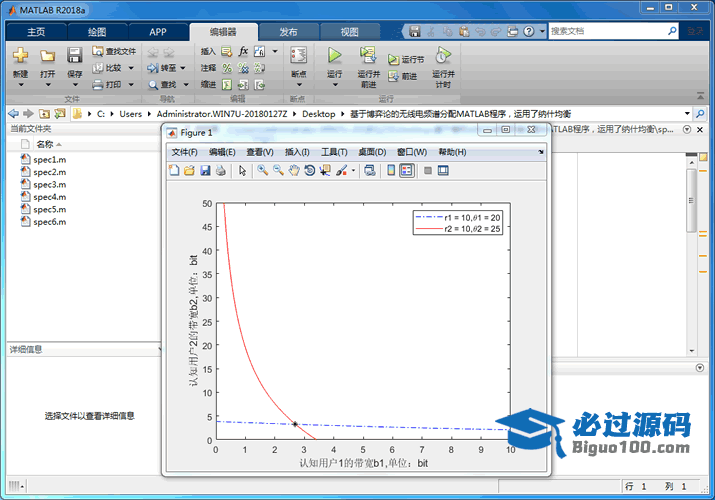Toggle the Insert Colorbar button
This screenshot has width=715, height=500.
click(x=391, y=171)
